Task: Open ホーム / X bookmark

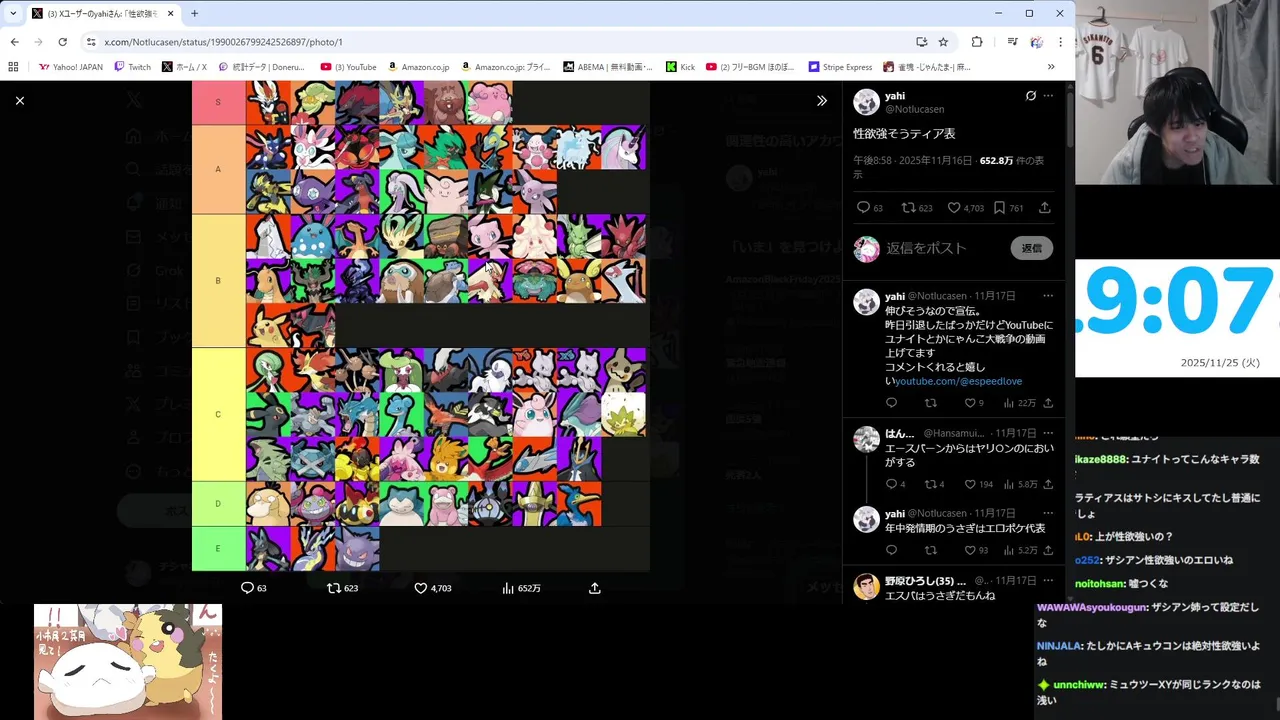Action: pyautogui.click(x=184, y=67)
